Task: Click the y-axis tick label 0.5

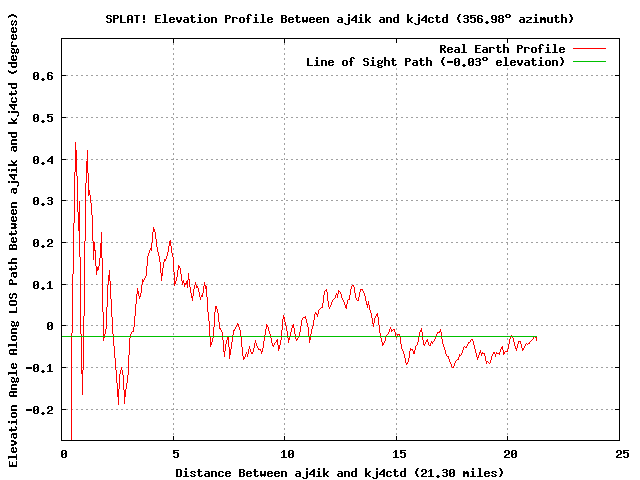Action: point(43,118)
